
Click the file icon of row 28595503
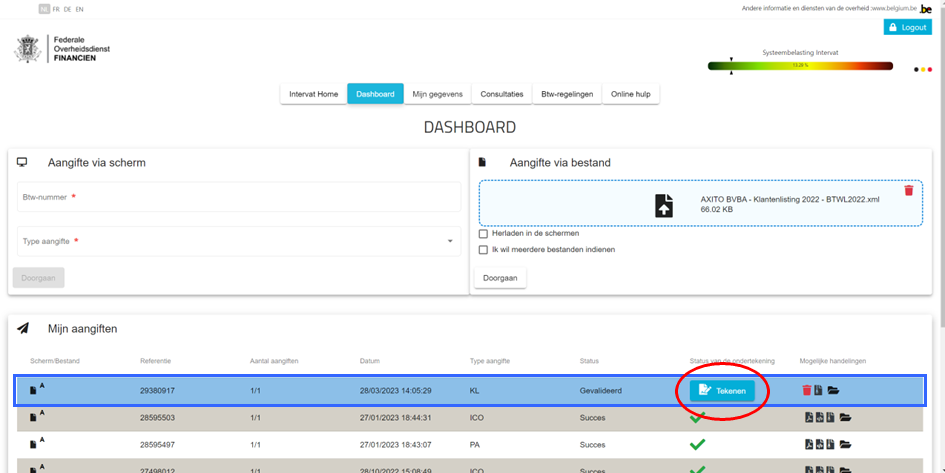pyautogui.click(x=33, y=418)
